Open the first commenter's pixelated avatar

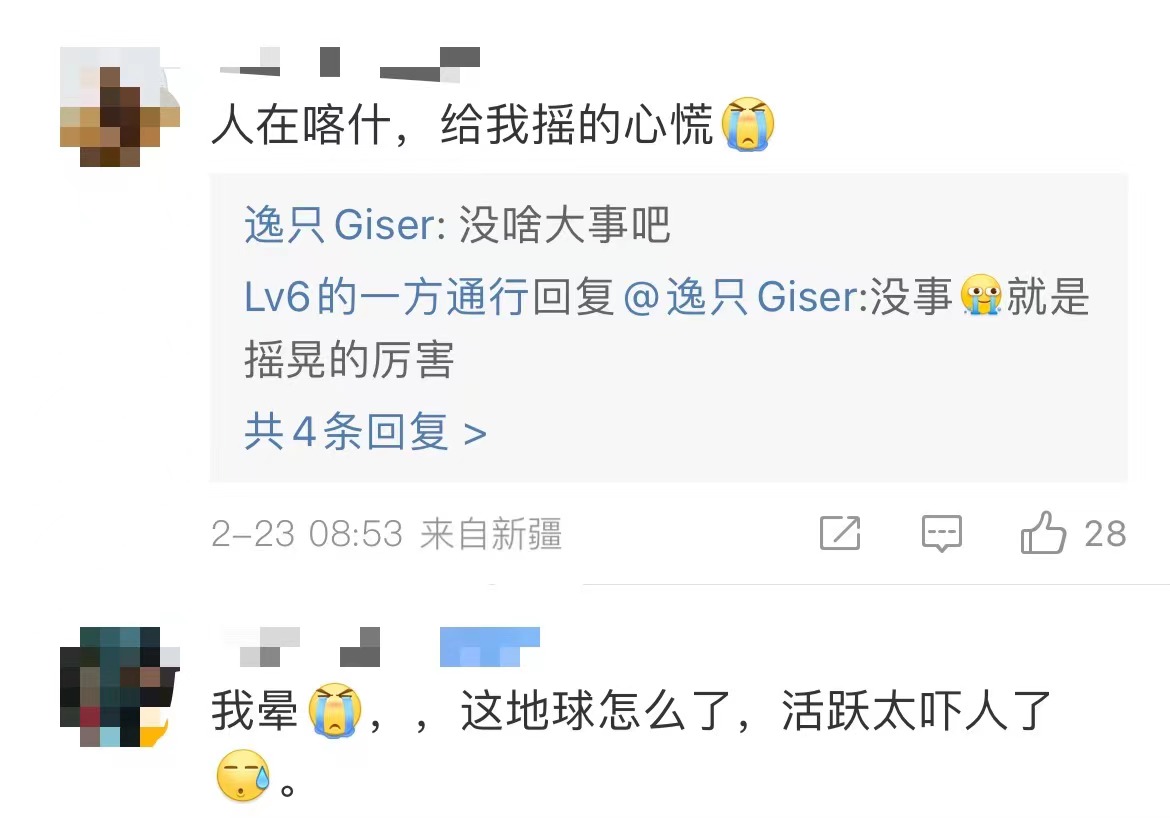120,107
